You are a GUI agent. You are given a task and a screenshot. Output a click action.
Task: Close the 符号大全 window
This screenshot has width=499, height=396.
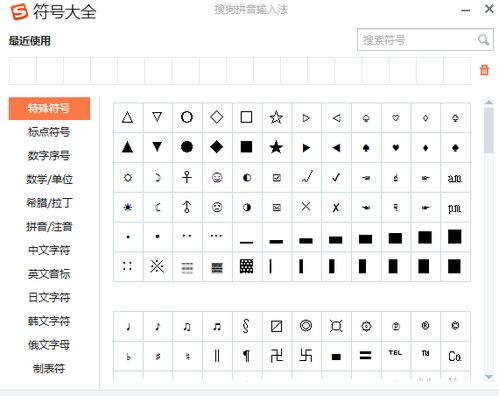tap(489, 9)
